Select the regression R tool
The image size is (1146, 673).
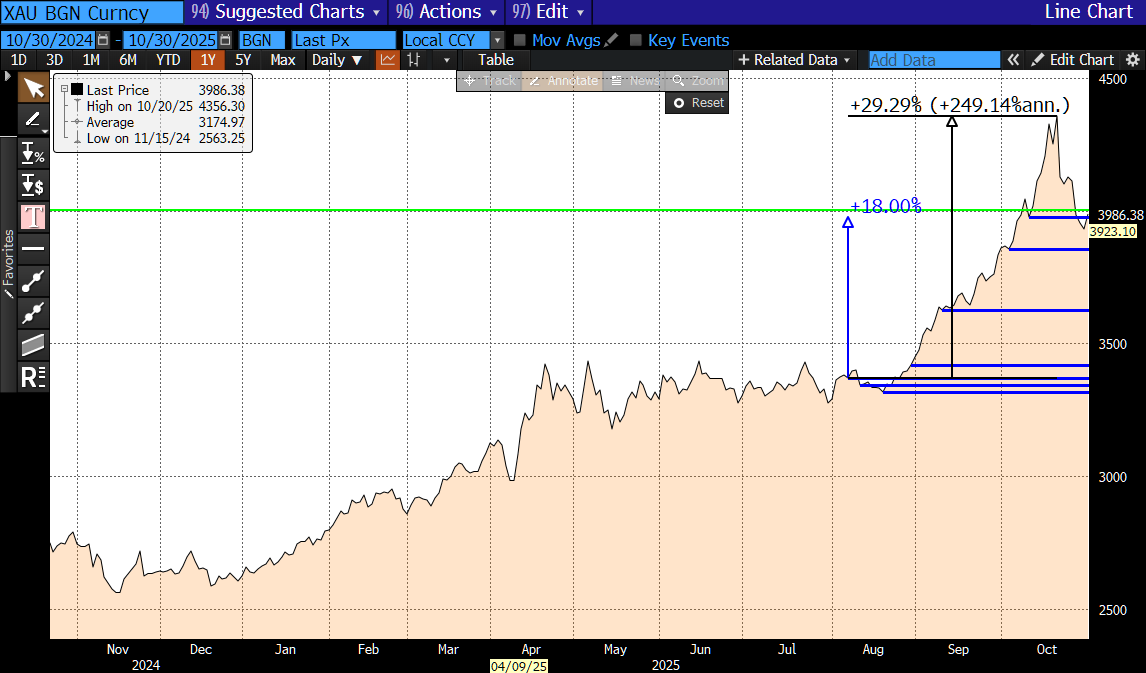[x=33, y=376]
